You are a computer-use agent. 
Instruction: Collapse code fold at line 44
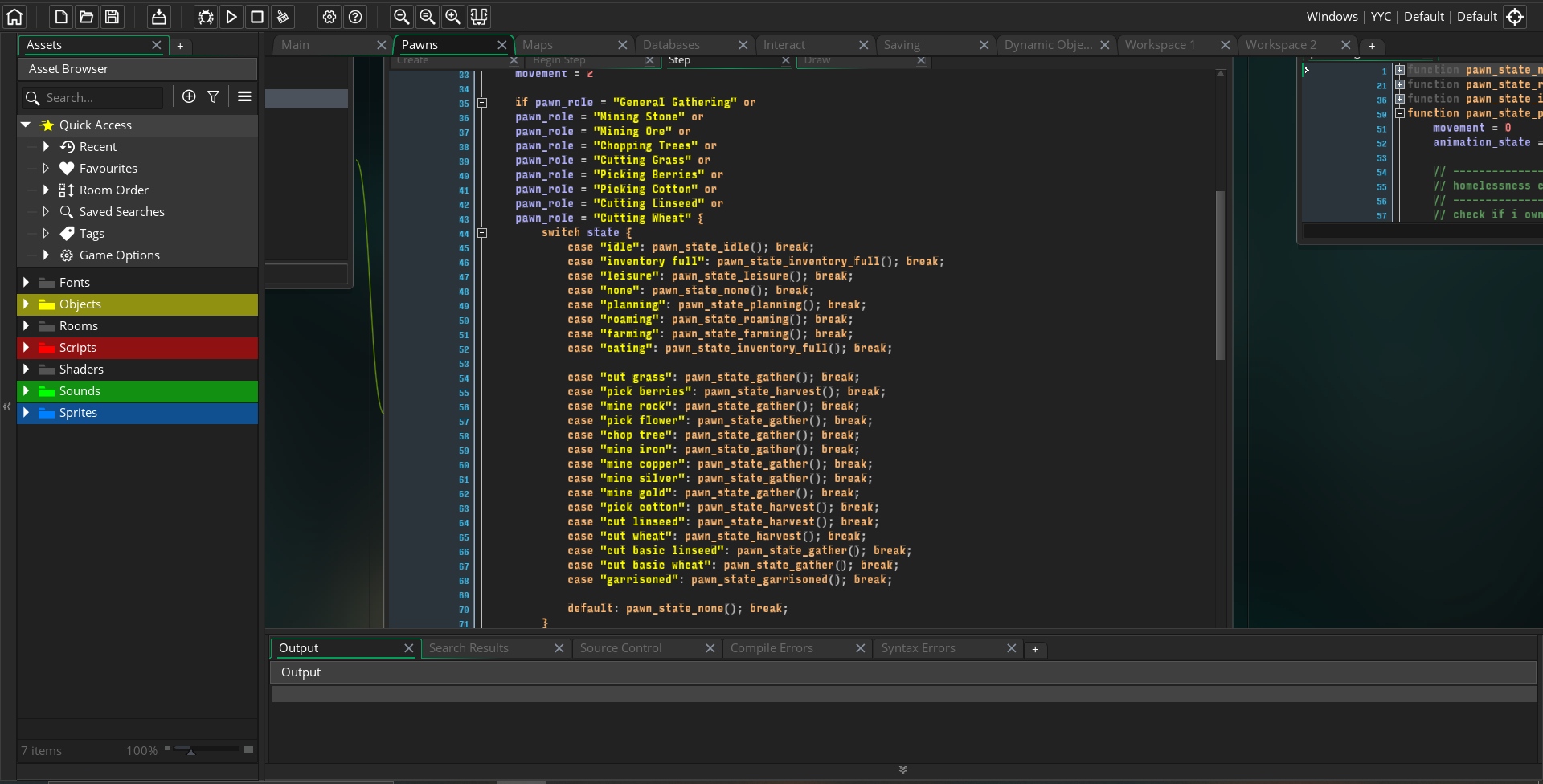(x=482, y=233)
